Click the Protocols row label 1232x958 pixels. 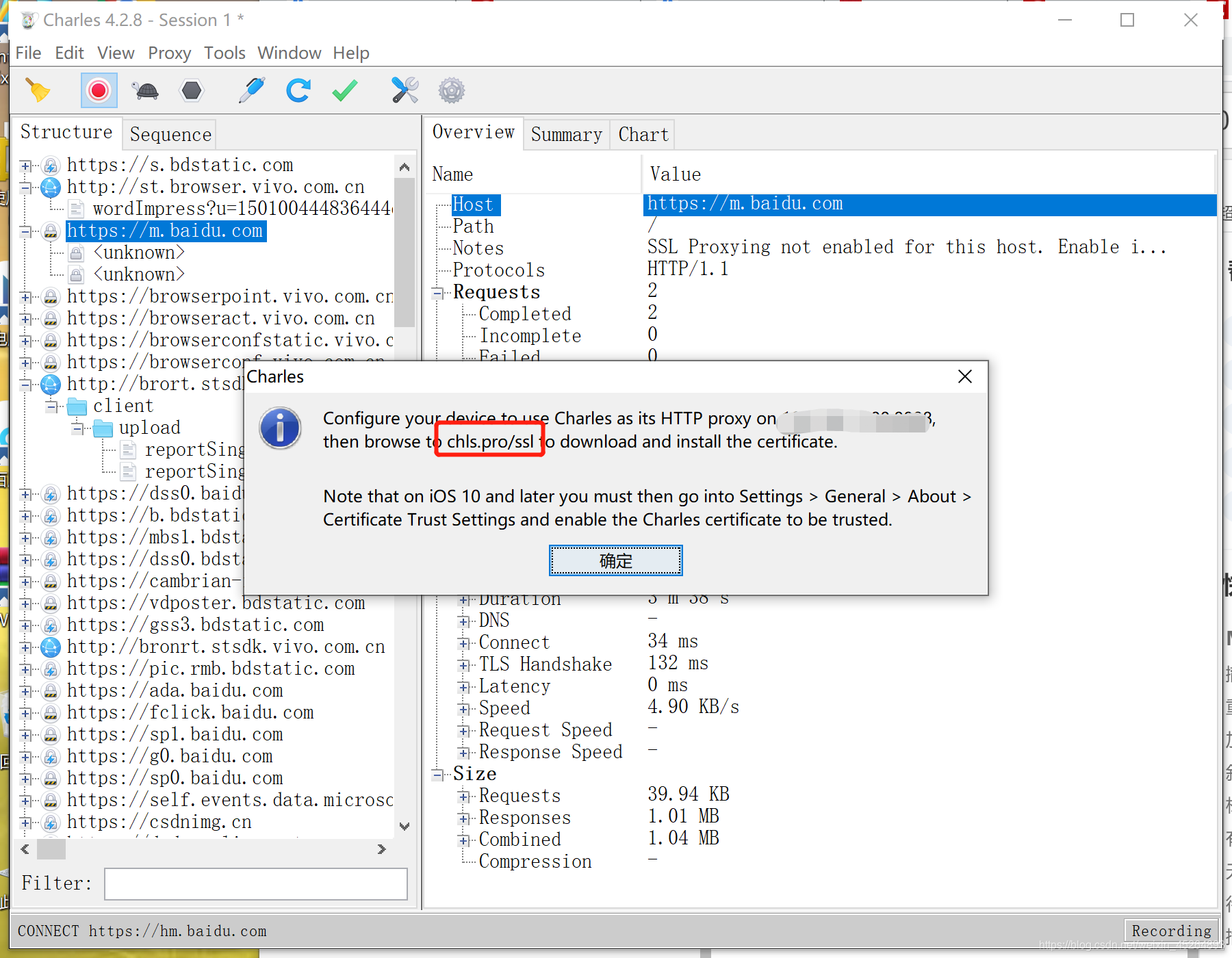(x=499, y=270)
